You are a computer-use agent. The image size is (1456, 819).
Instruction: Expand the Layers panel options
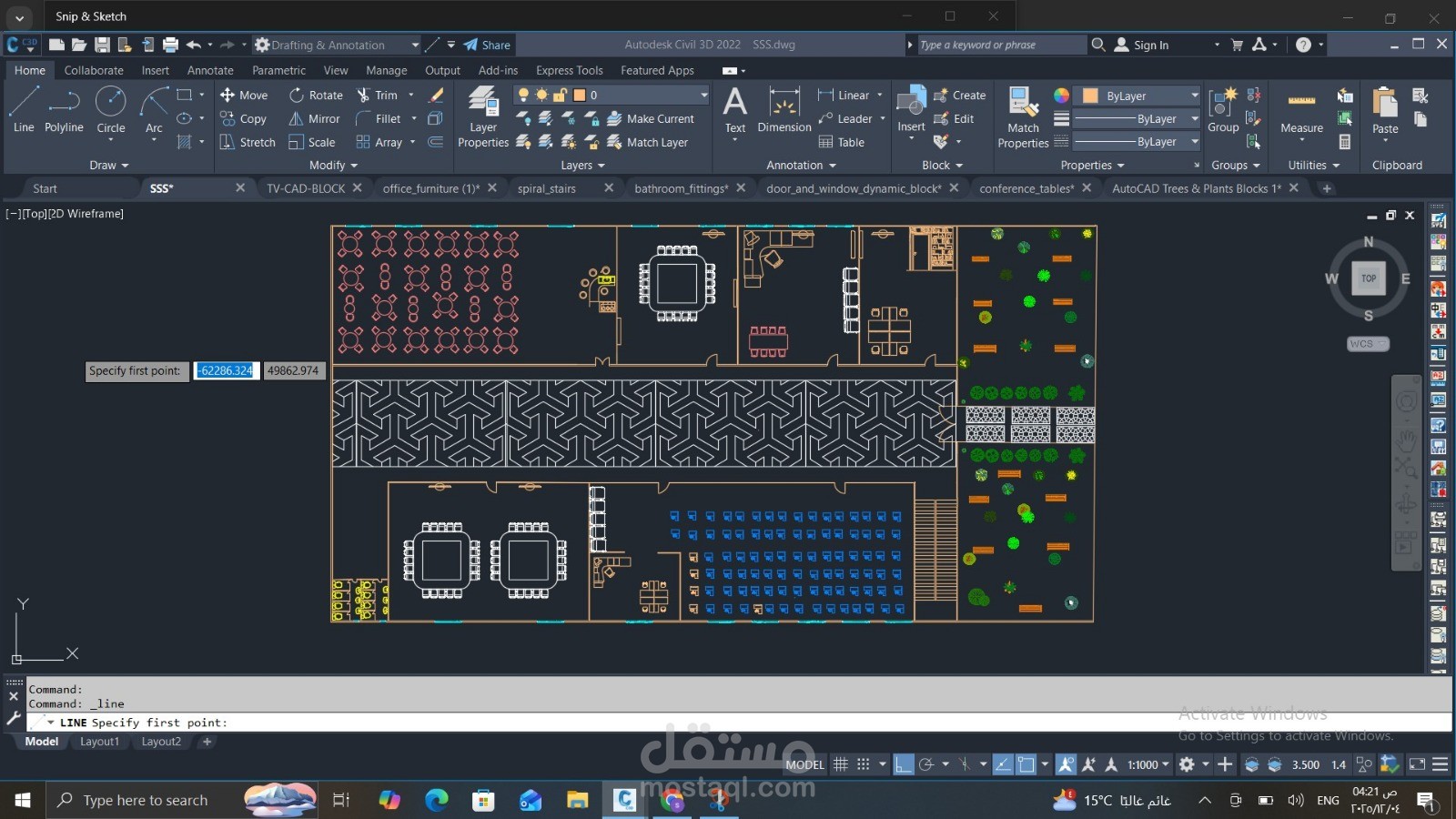600,165
